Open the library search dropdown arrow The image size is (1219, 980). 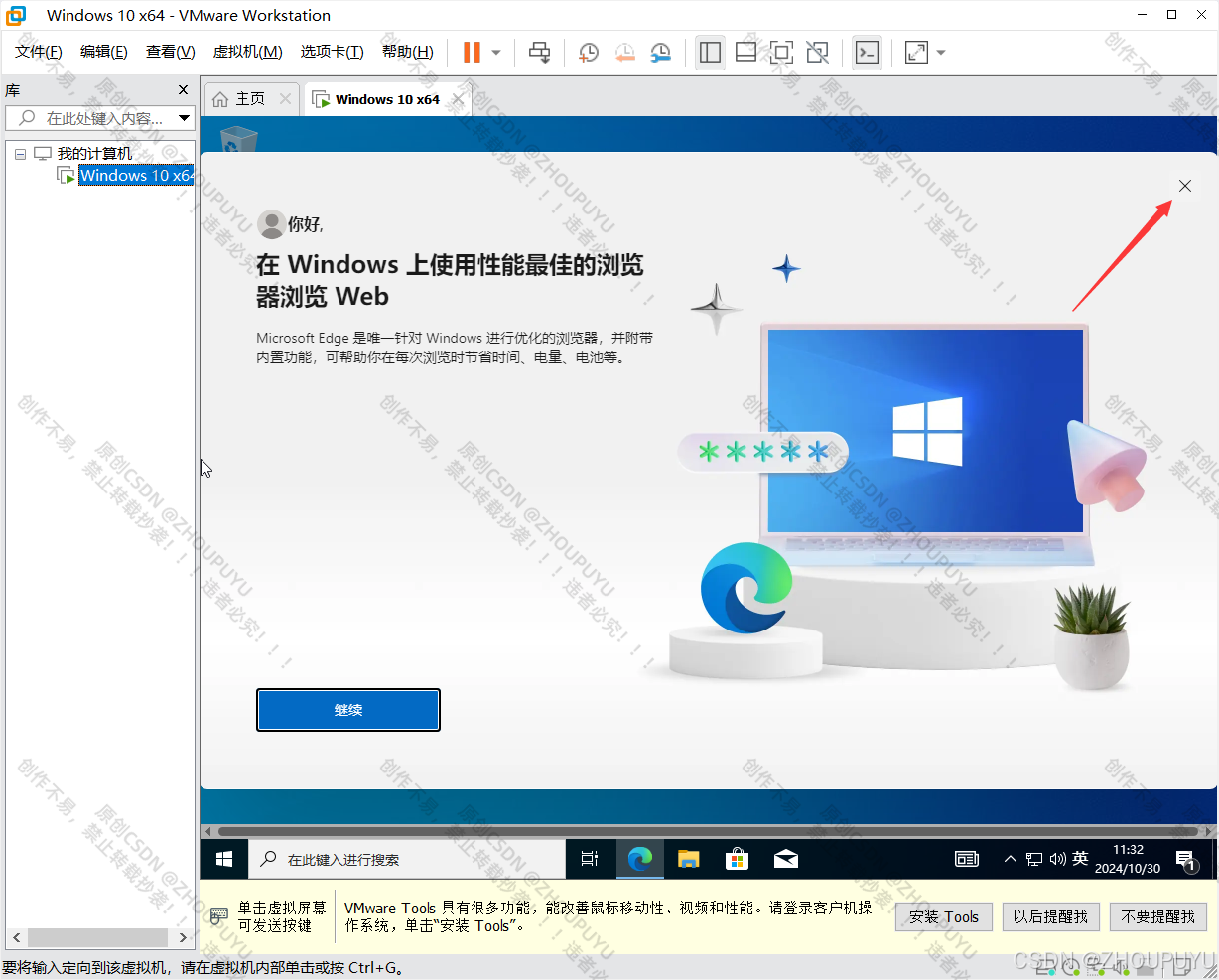click(184, 118)
